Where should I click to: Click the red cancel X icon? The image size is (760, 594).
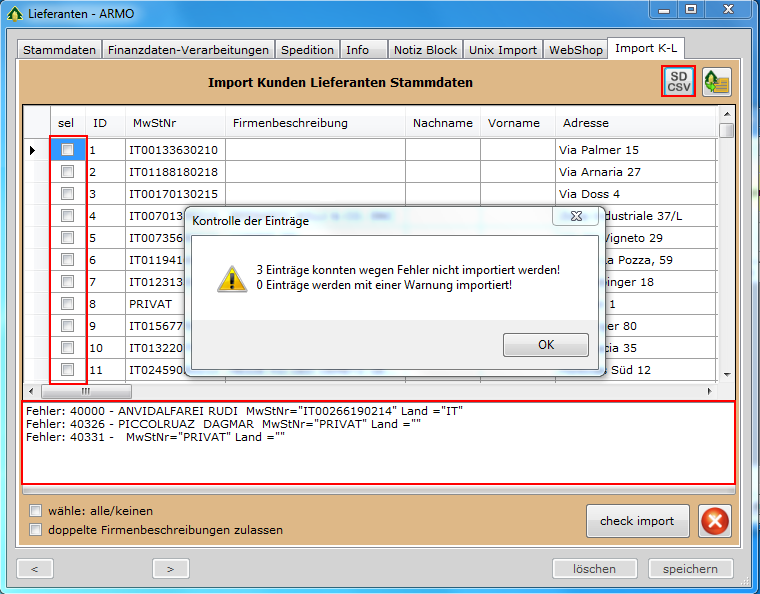tap(715, 520)
